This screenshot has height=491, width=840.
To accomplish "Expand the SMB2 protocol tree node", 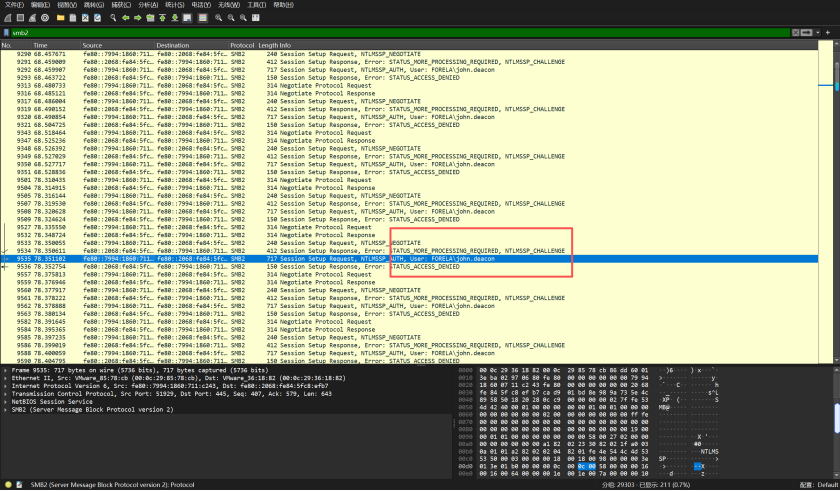I will point(4,410).
